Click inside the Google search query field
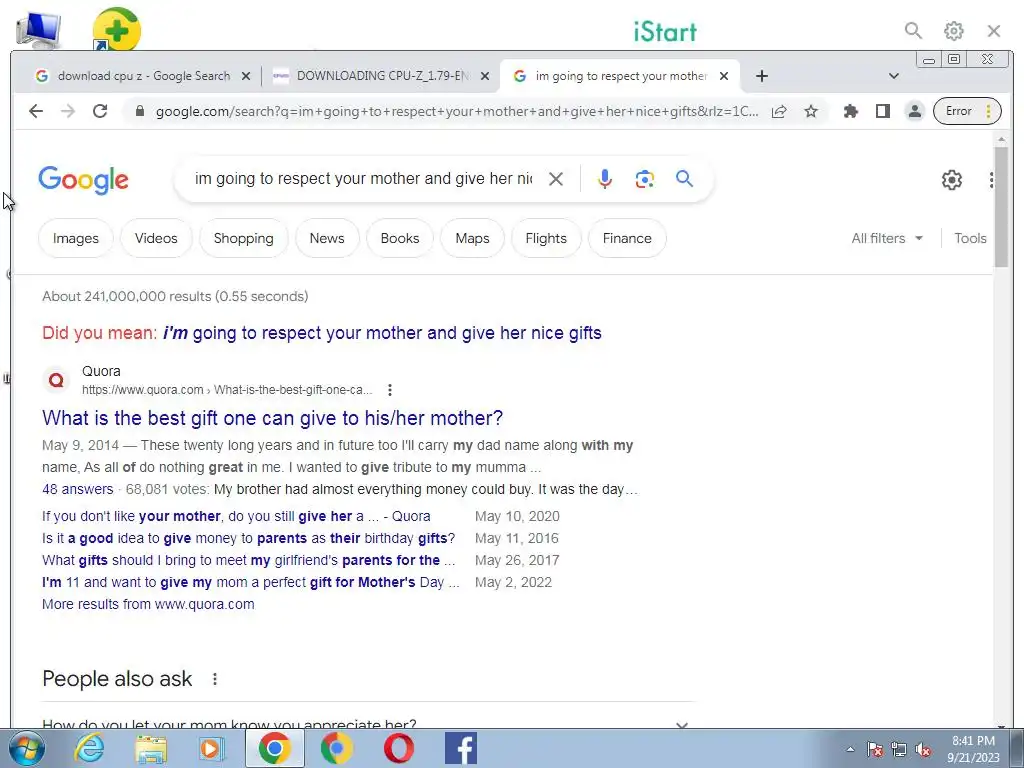The image size is (1024, 768). coord(363,179)
